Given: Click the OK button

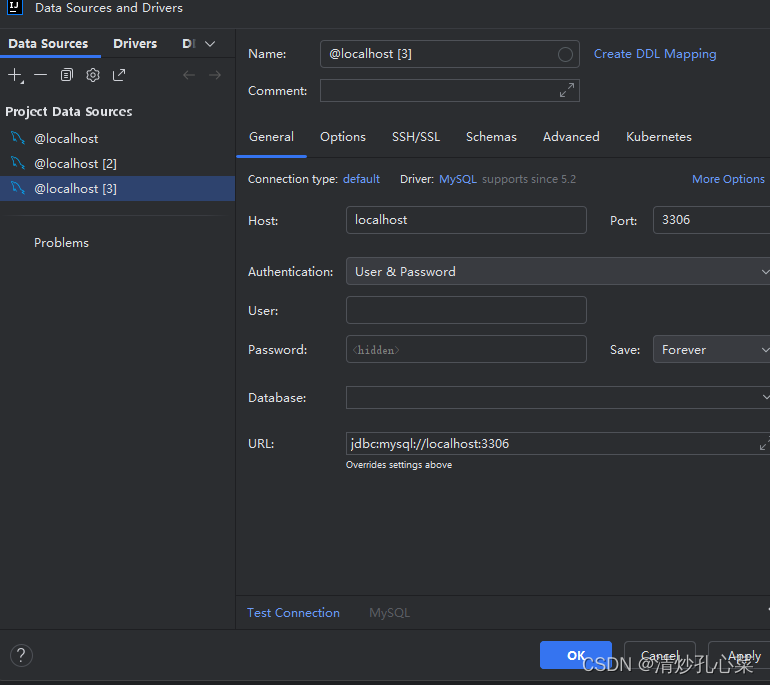Looking at the screenshot, I should coord(576,655).
